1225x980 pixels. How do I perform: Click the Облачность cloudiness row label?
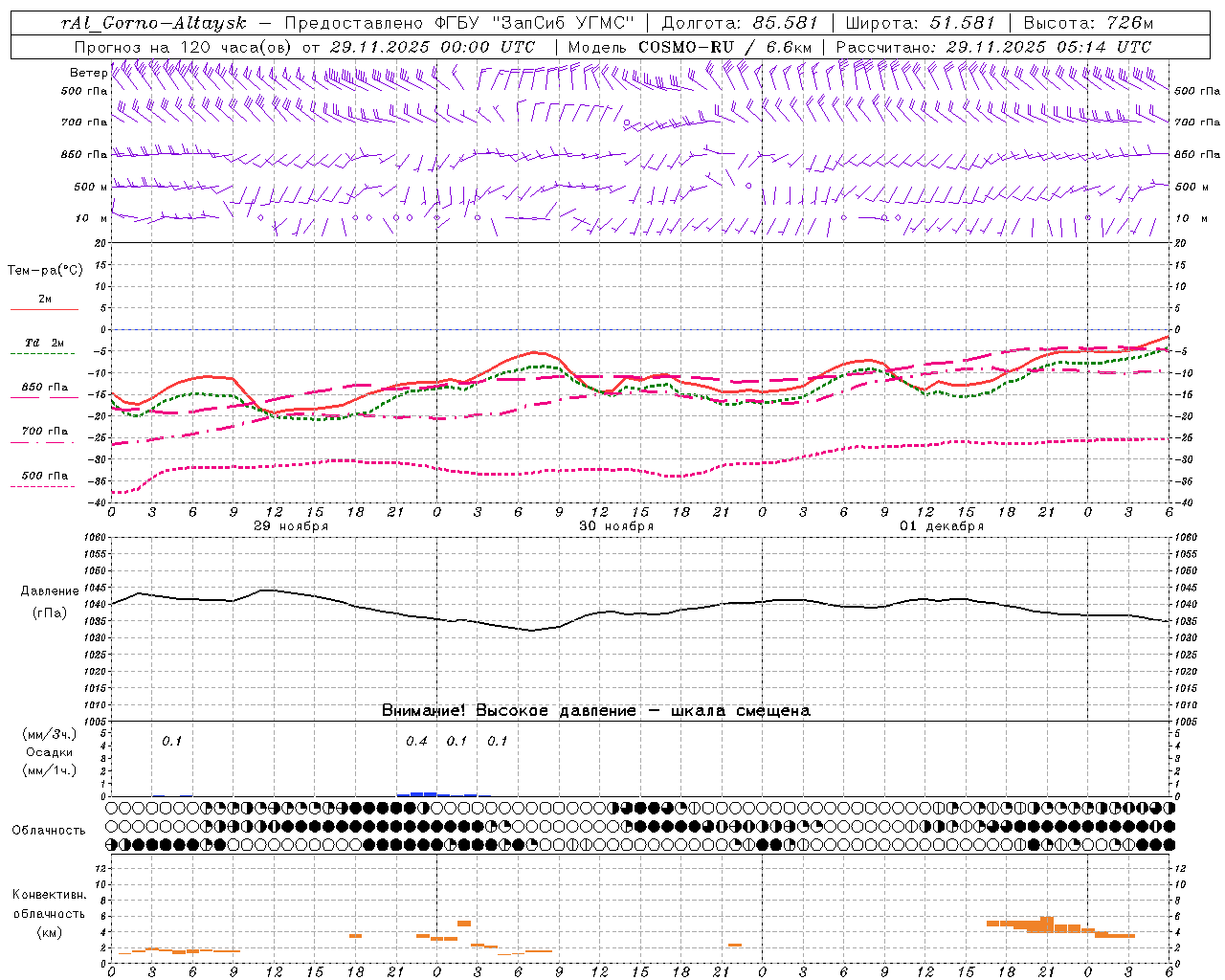pos(49,830)
